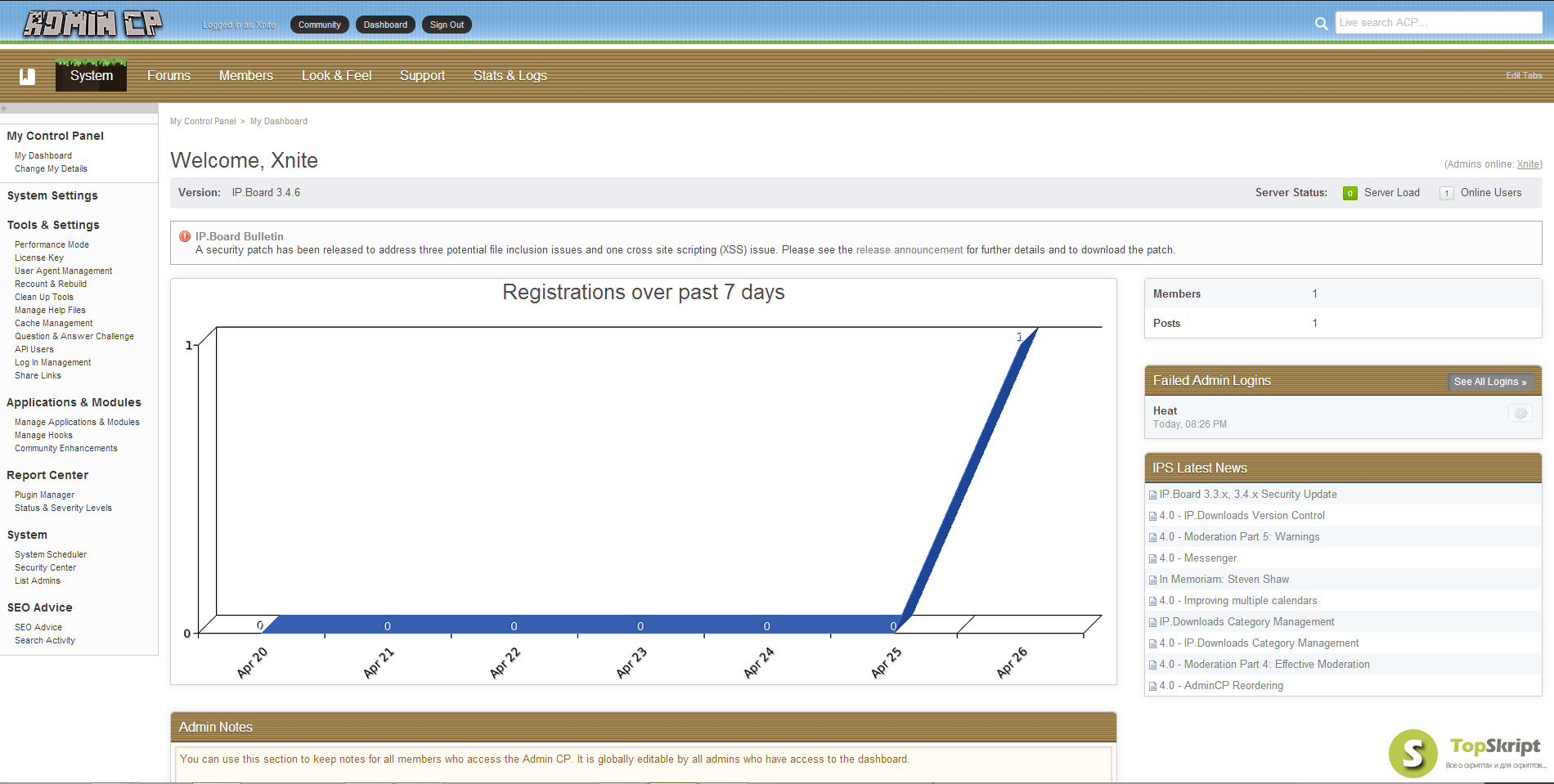Open Status & Severity Levels
1554x784 pixels.
(x=63, y=508)
